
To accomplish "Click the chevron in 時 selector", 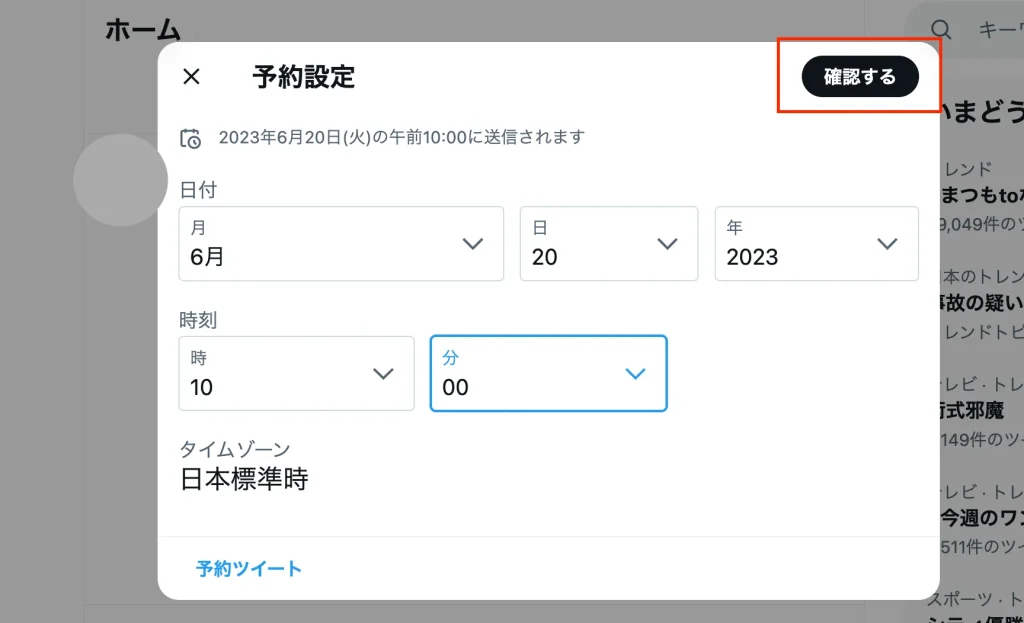I will point(383,373).
